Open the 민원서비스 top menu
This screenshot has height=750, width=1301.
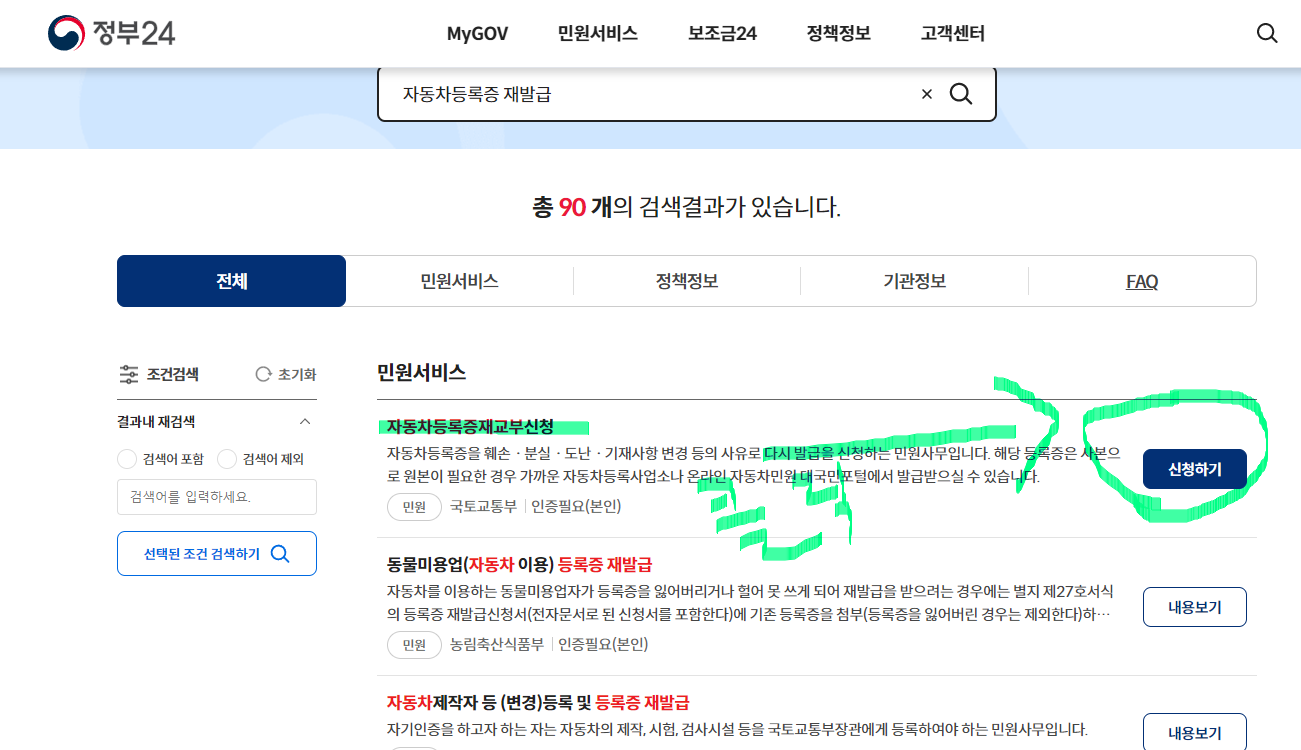pos(598,34)
